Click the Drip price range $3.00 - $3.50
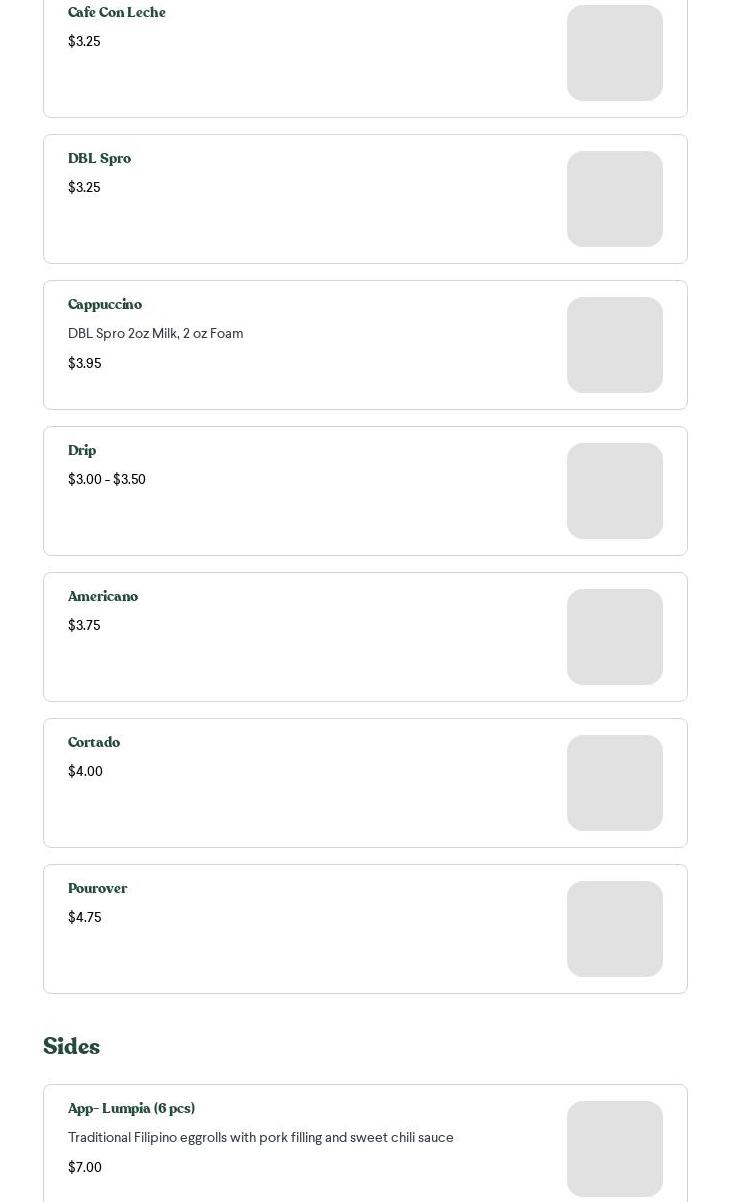 click(107, 480)
